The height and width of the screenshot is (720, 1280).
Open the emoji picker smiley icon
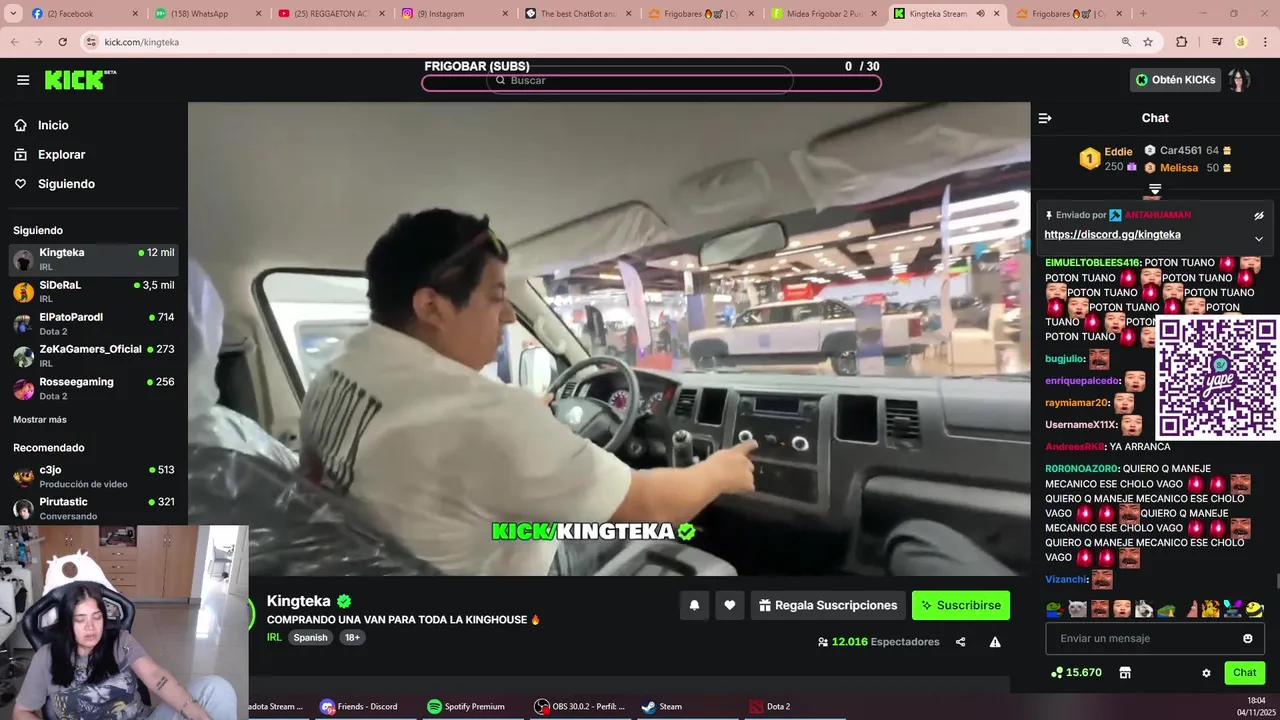point(1248,638)
